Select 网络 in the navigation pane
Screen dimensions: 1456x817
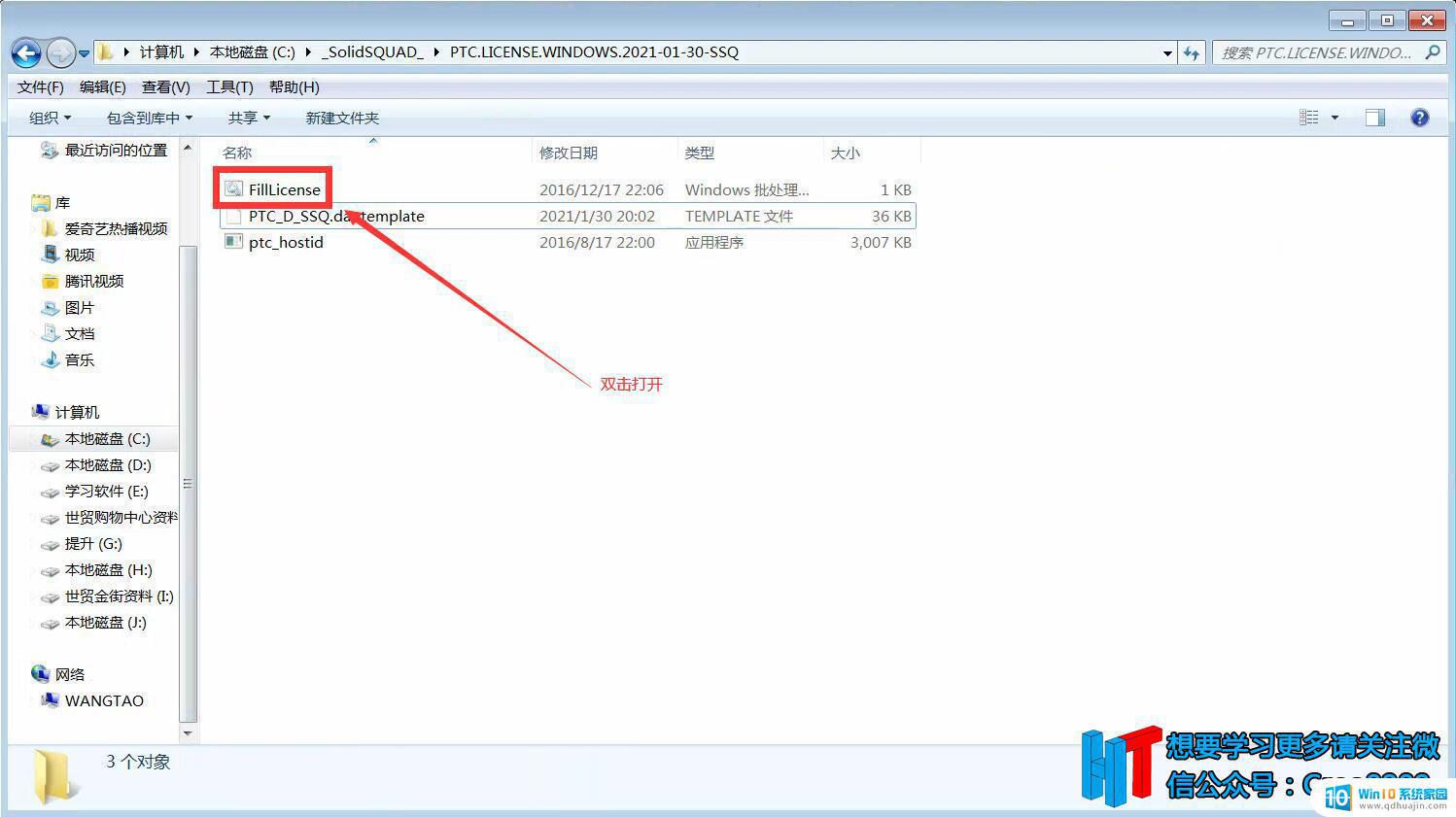point(70,674)
